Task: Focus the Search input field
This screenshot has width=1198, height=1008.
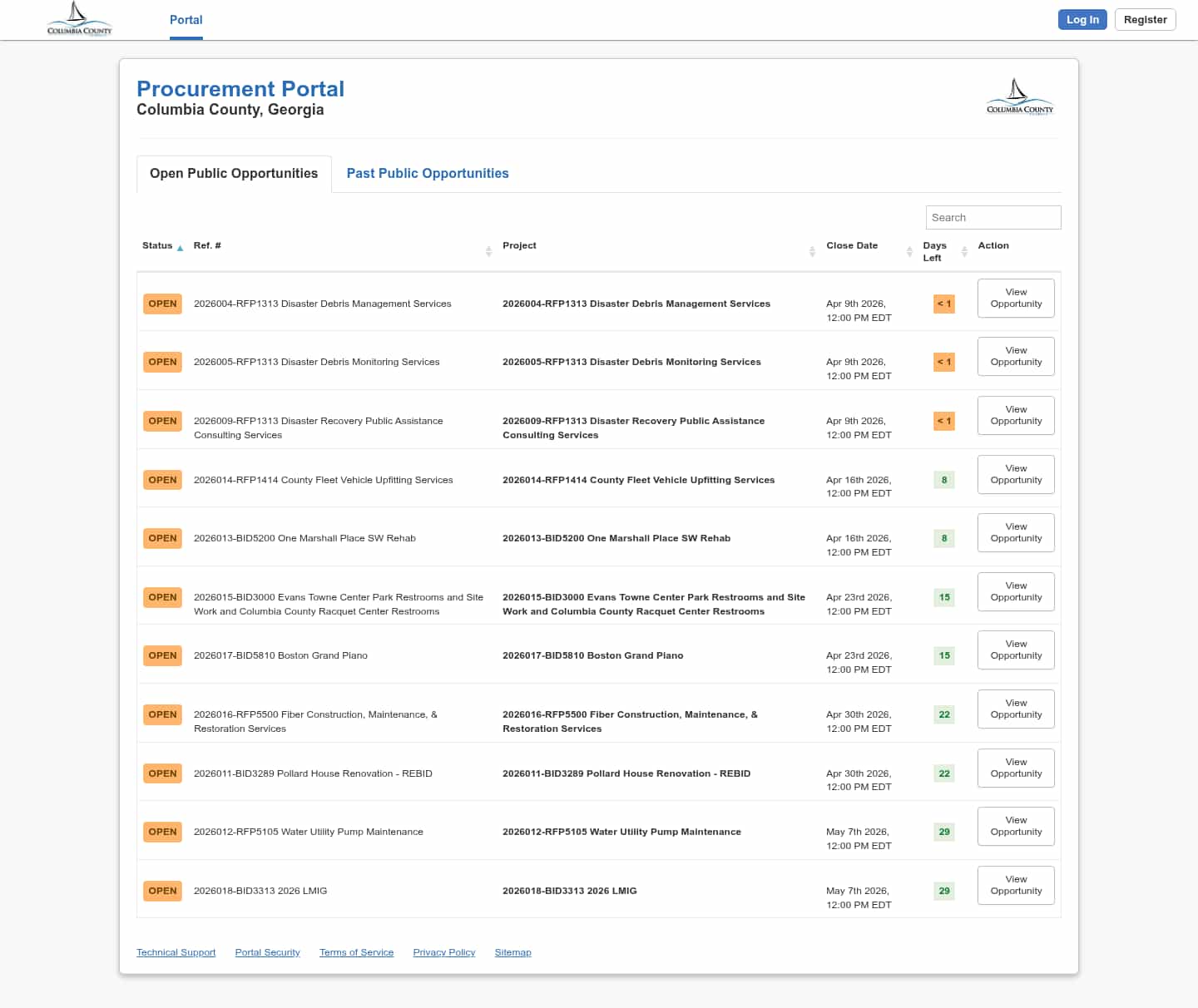Action: tap(993, 217)
